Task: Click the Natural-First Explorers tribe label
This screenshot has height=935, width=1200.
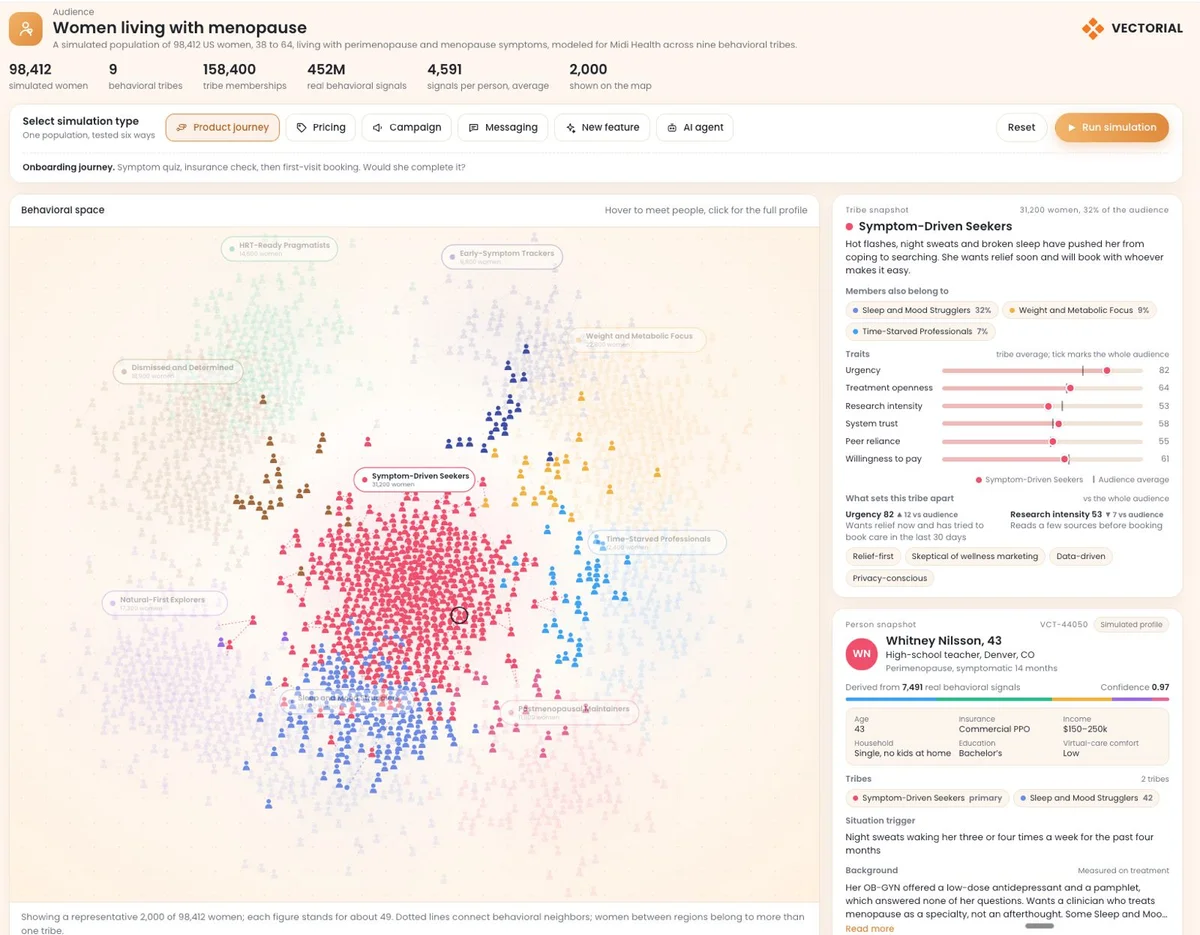Action: 165,603
